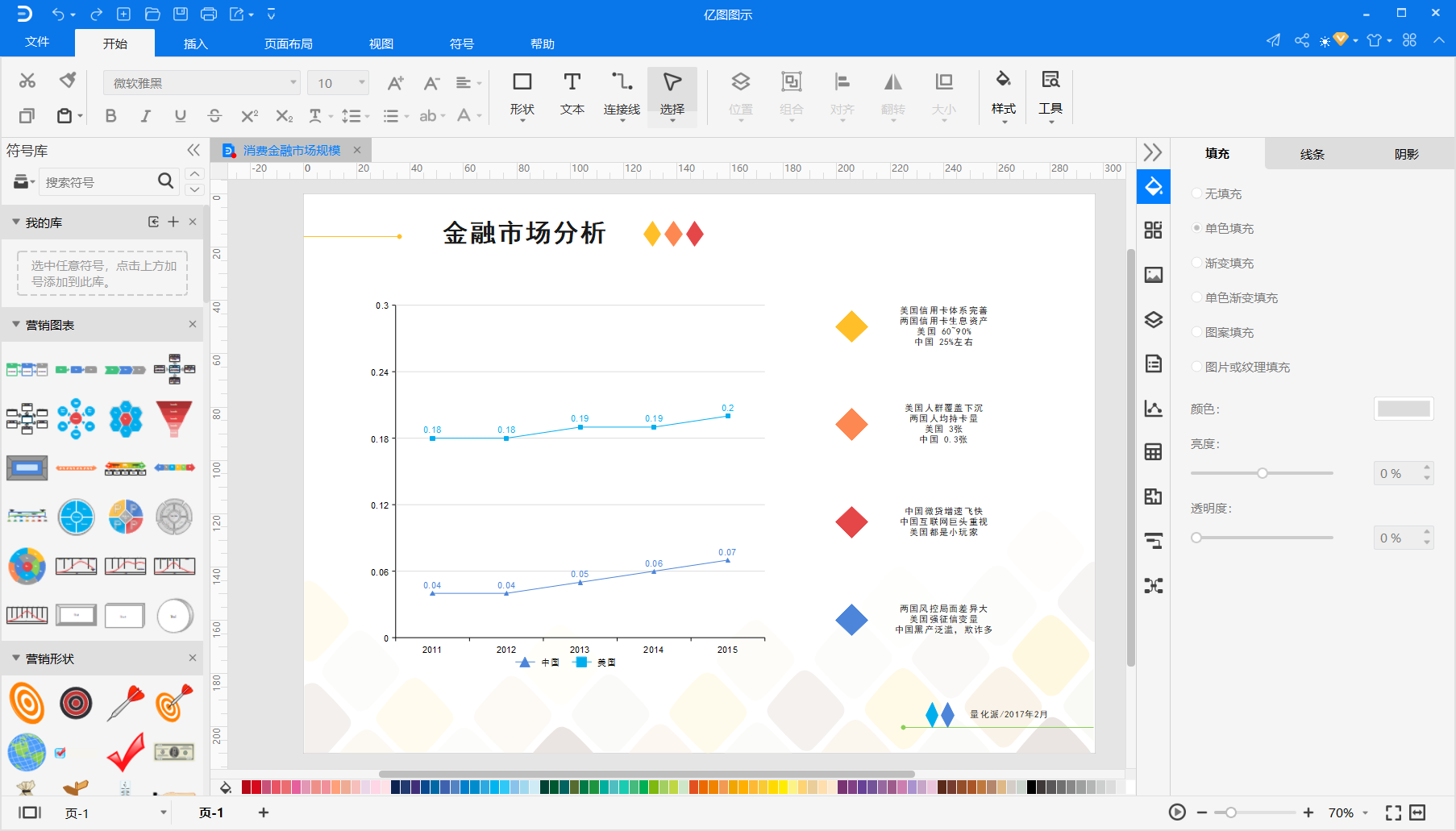1456x831 pixels.
Task: Switch to the 视图 ribbon tab
Action: (x=381, y=44)
